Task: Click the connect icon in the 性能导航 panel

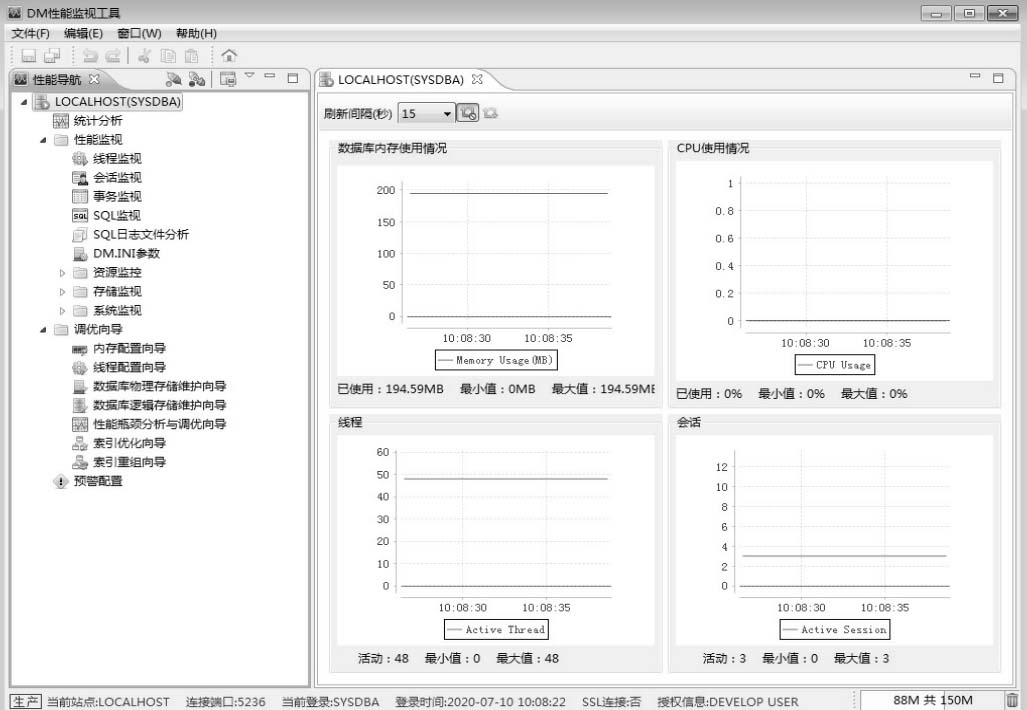Action: [174, 79]
